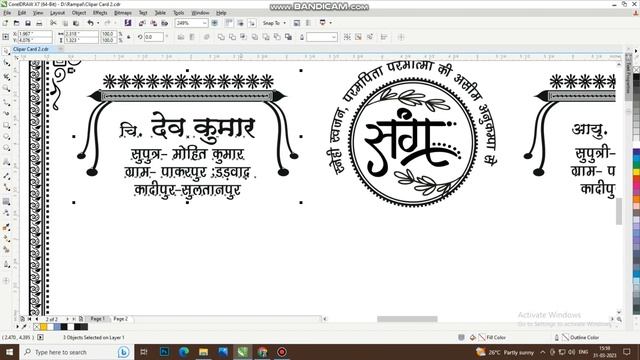Open the Window menu
The width and height of the screenshot is (640, 360).
tap(200, 13)
